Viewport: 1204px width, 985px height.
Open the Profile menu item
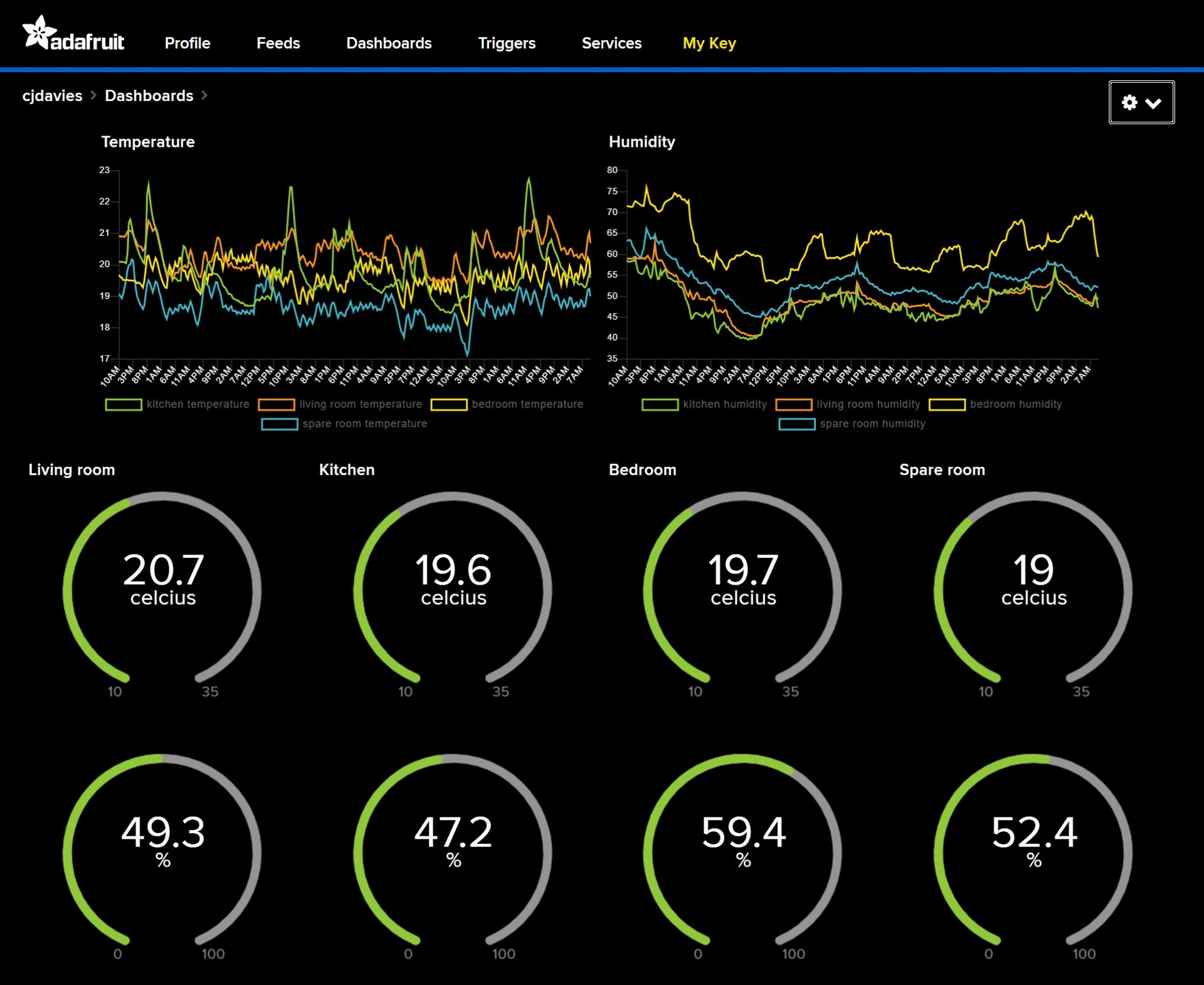(187, 43)
